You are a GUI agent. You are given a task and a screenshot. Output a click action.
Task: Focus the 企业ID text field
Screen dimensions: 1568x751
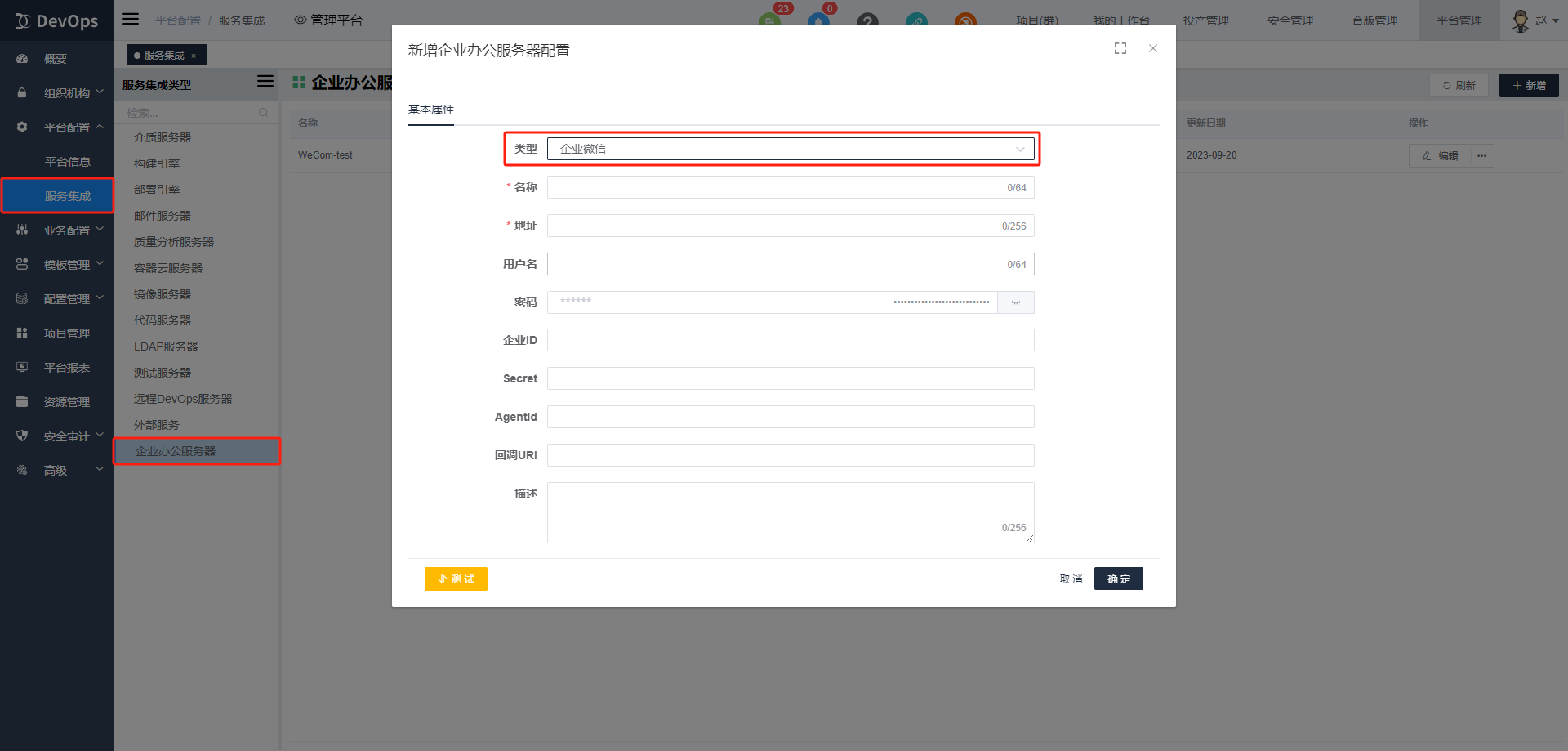tap(790, 340)
